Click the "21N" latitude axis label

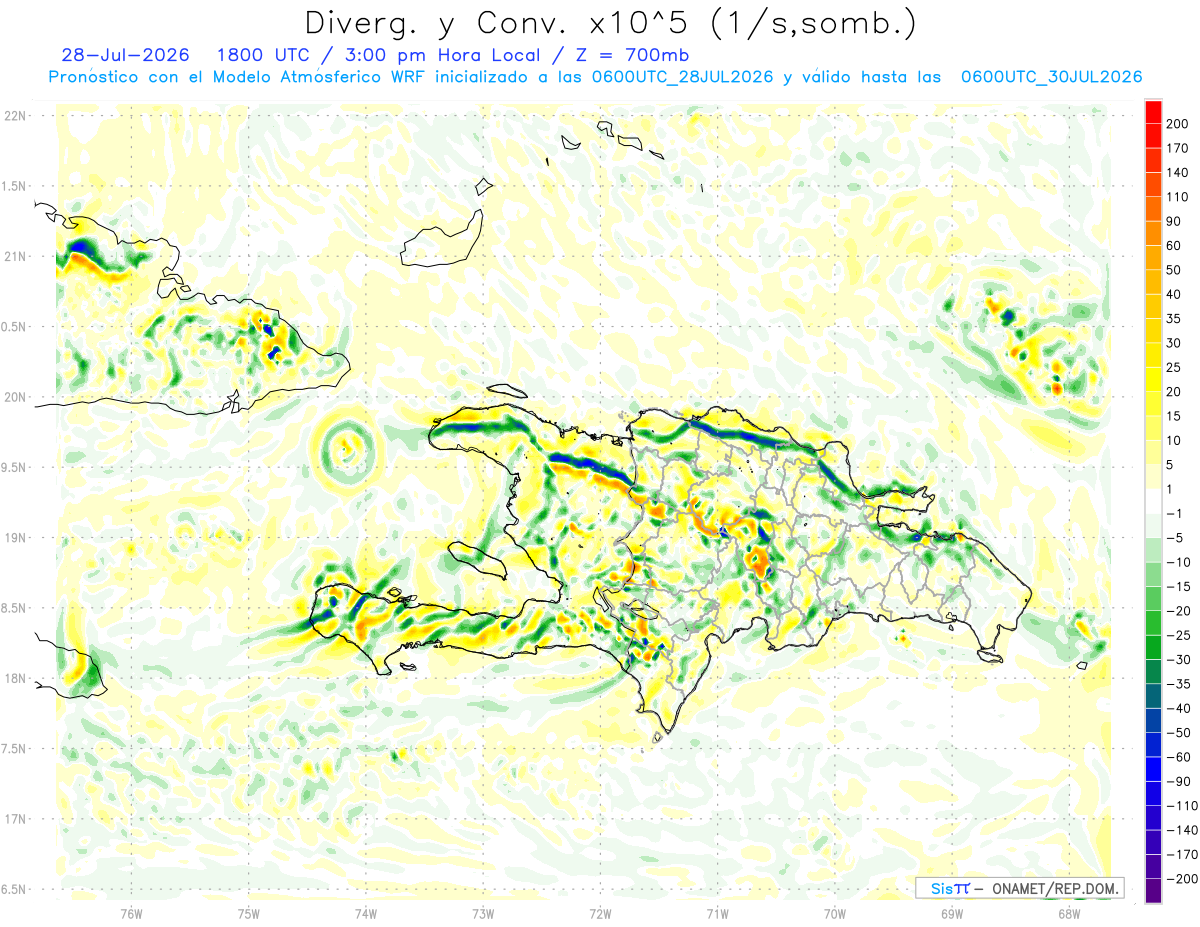click(15, 257)
